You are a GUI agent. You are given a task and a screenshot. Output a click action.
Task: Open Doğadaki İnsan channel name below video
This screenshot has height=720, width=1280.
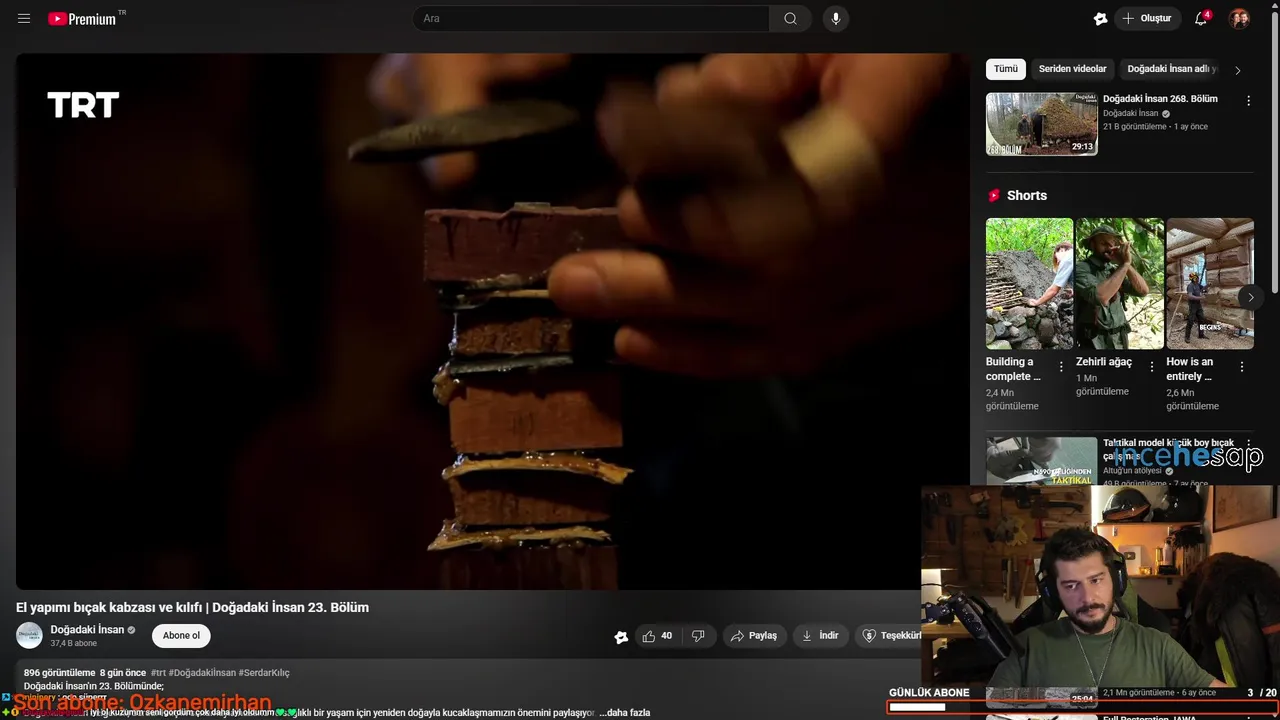click(87, 630)
